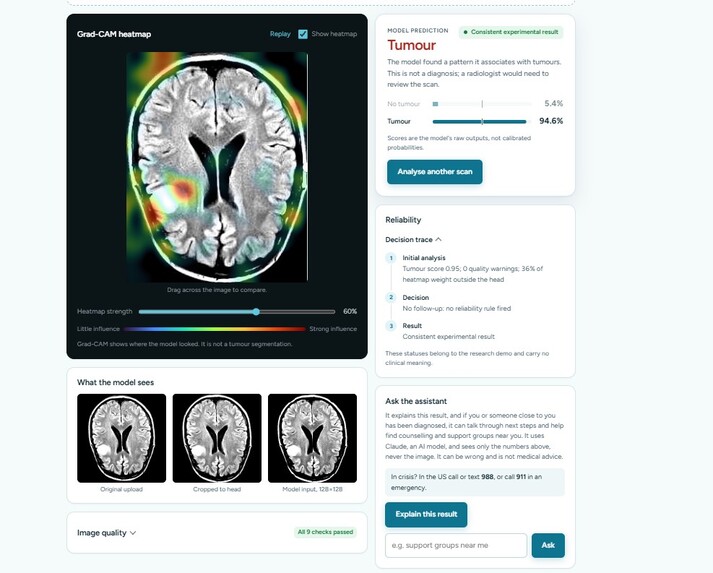Click the 60% heatmap strength value
Screen dimensions: 713x573
click(350, 312)
